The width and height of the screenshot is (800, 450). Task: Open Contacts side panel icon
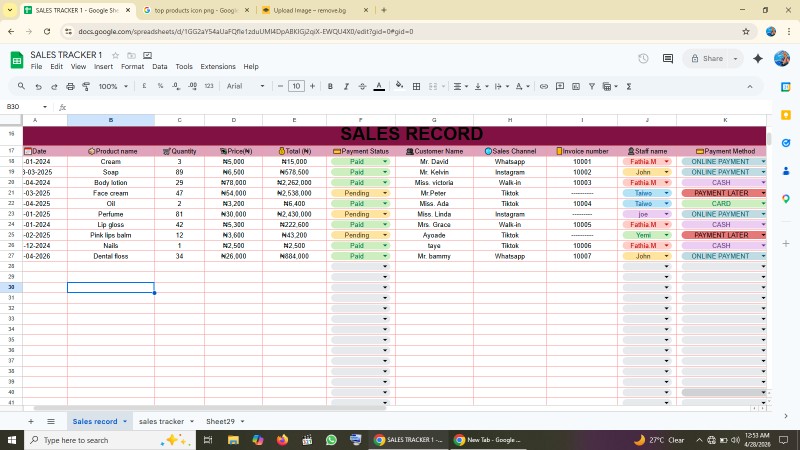tap(786, 171)
